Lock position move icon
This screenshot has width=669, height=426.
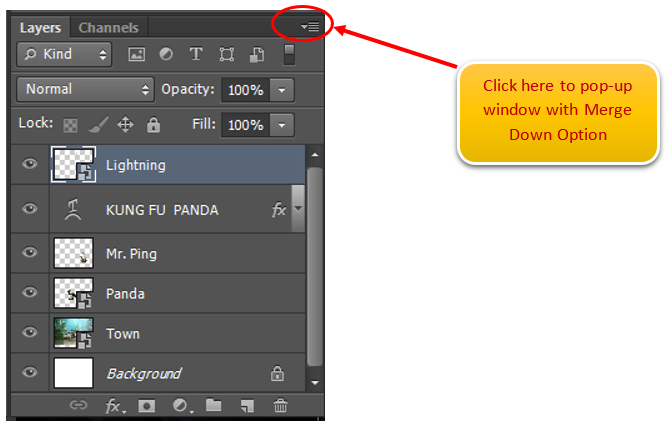[x=125, y=125]
